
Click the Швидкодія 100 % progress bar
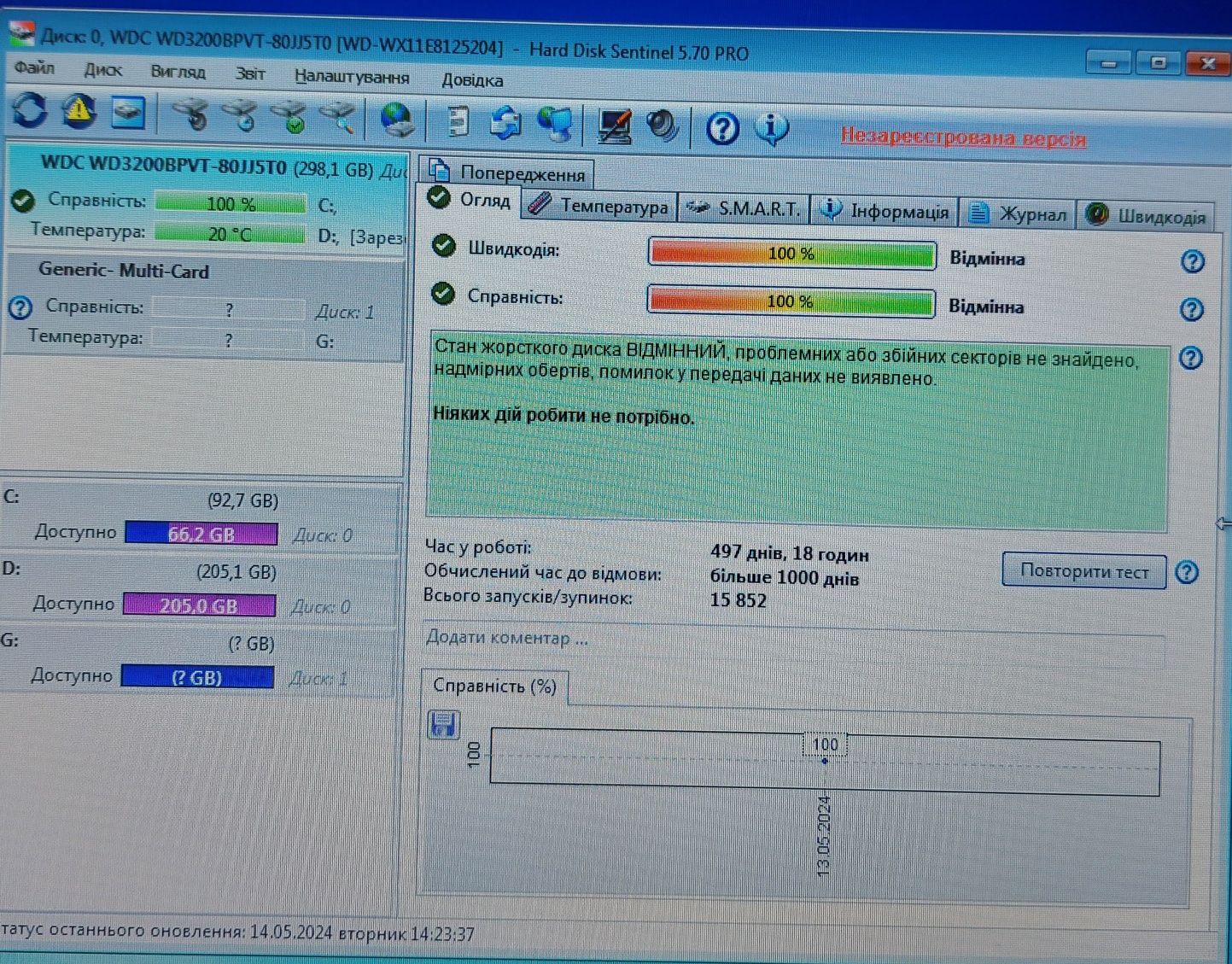[x=791, y=254]
